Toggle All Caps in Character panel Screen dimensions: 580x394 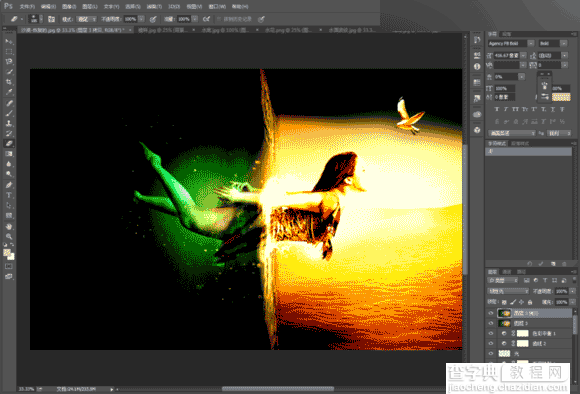click(x=515, y=110)
